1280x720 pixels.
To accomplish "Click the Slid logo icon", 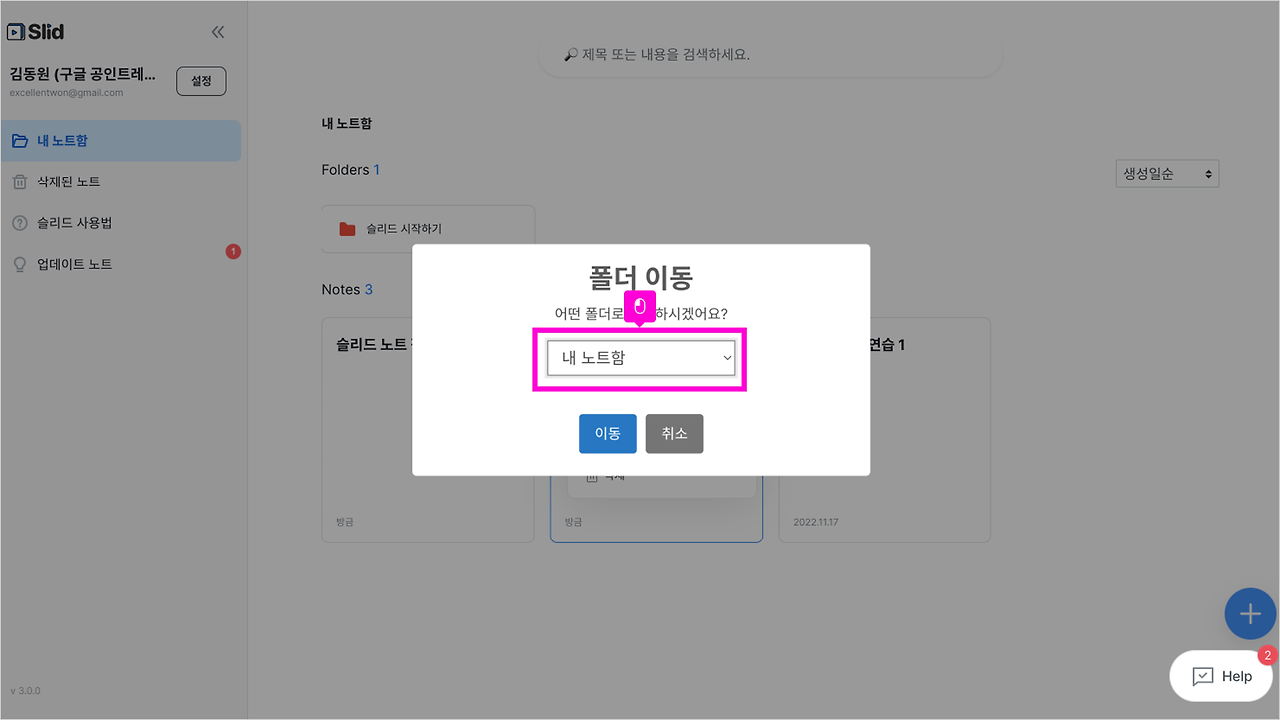I will 17,31.
